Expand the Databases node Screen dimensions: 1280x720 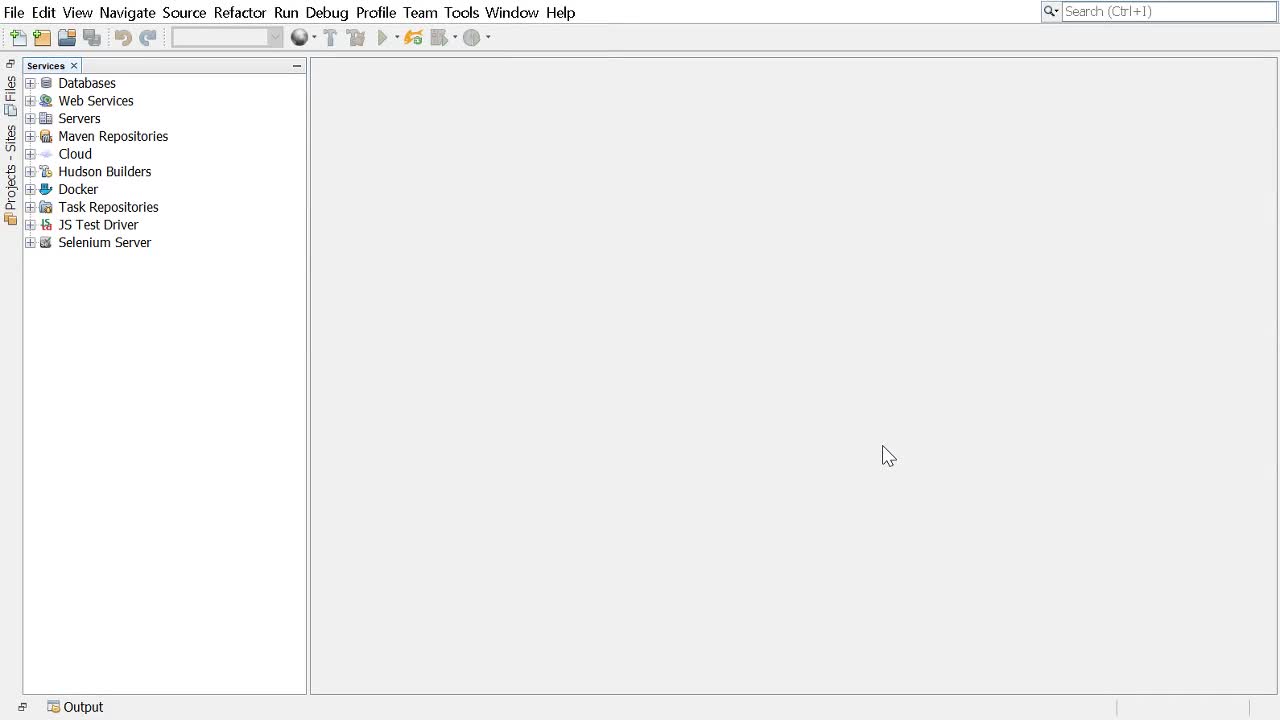[30, 83]
